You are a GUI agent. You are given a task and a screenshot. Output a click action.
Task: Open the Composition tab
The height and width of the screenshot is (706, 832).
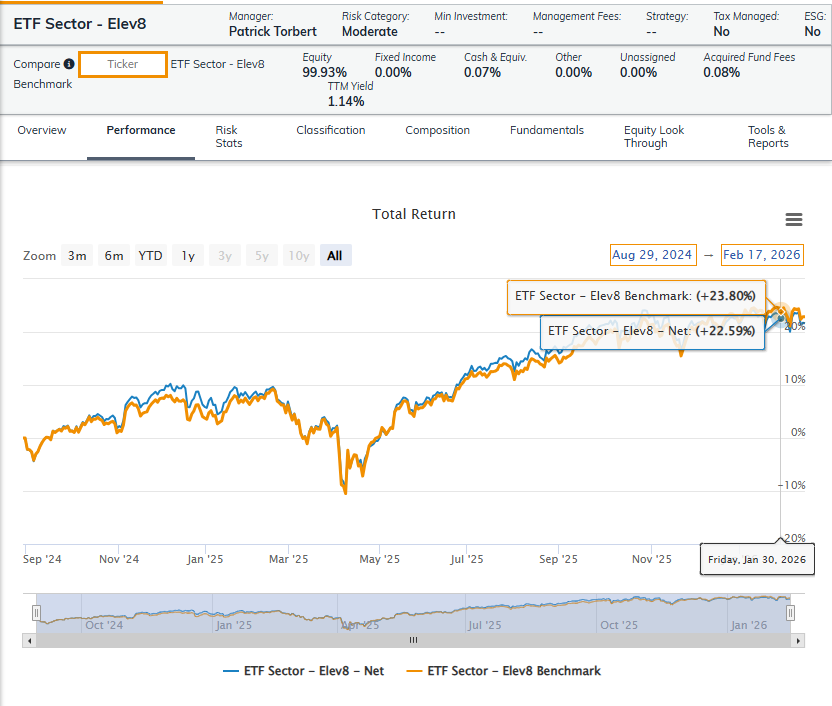437,130
